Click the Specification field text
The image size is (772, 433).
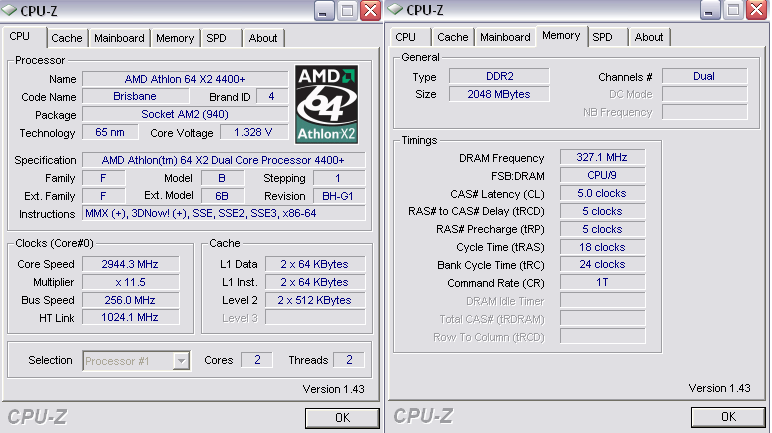pyautogui.click(x=224, y=160)
